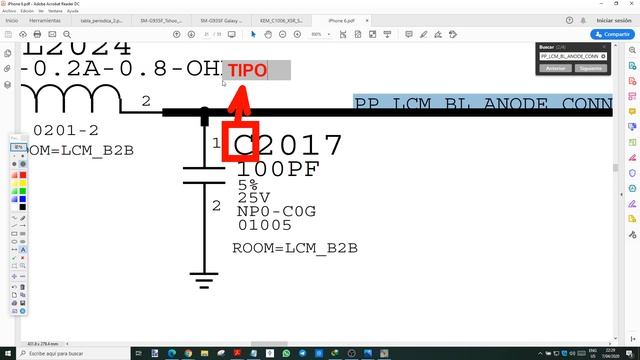Screen dimensions: 640x360
Task: Select rectangle shape tool in annotation palette
Action: pyautogui.click(x=14, y=234)
